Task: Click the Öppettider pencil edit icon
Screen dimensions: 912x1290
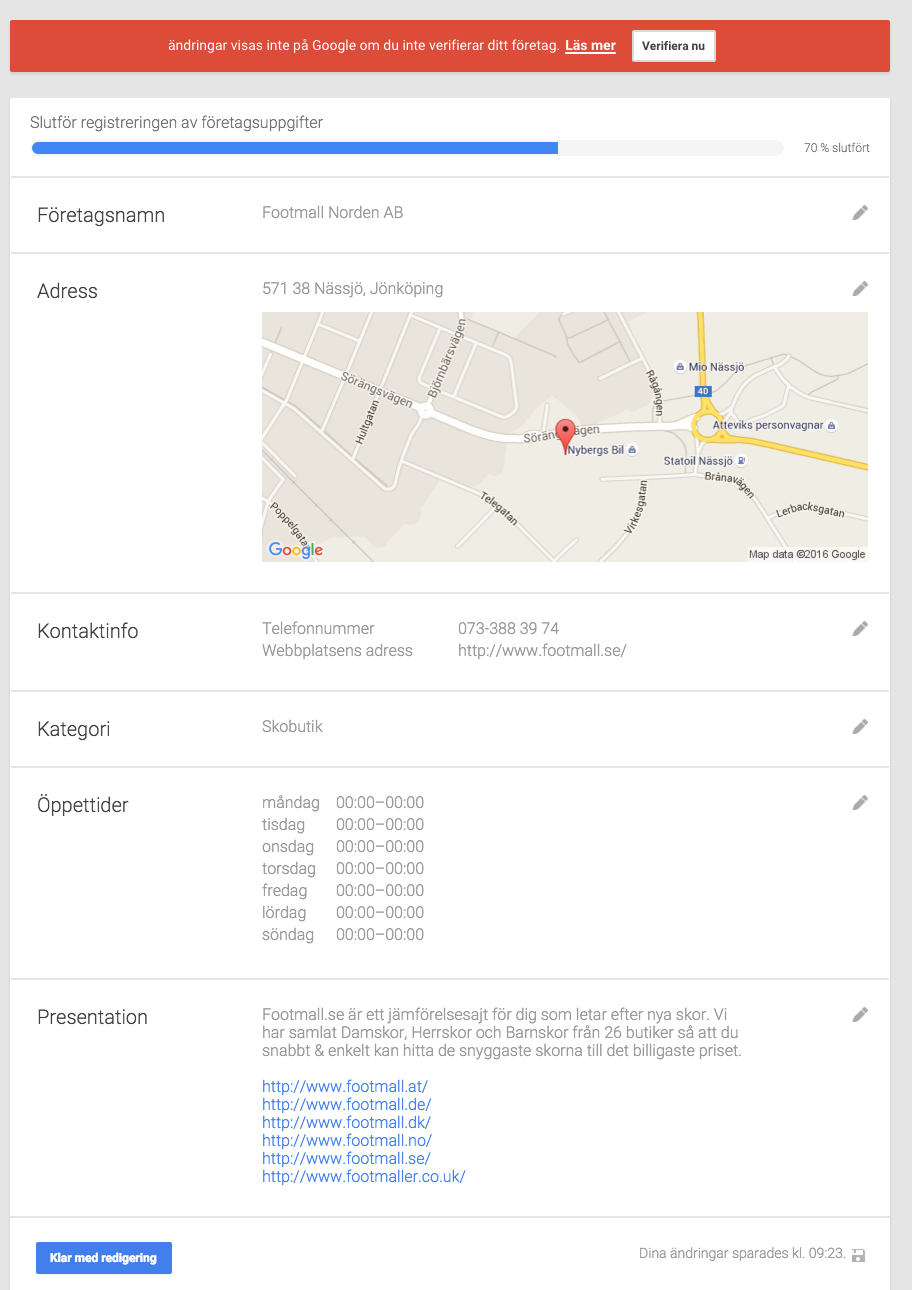Action: click(x=860, y=802)
